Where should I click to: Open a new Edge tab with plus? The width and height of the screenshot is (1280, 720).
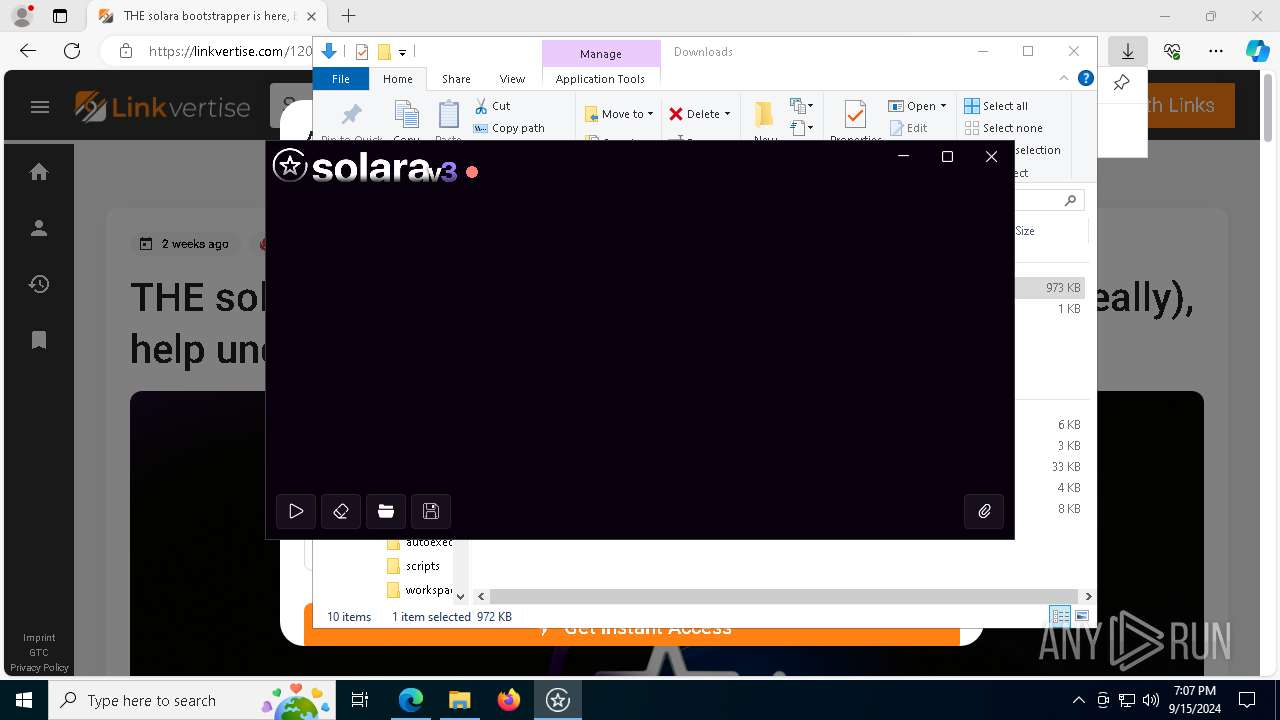tap(348, 16)
